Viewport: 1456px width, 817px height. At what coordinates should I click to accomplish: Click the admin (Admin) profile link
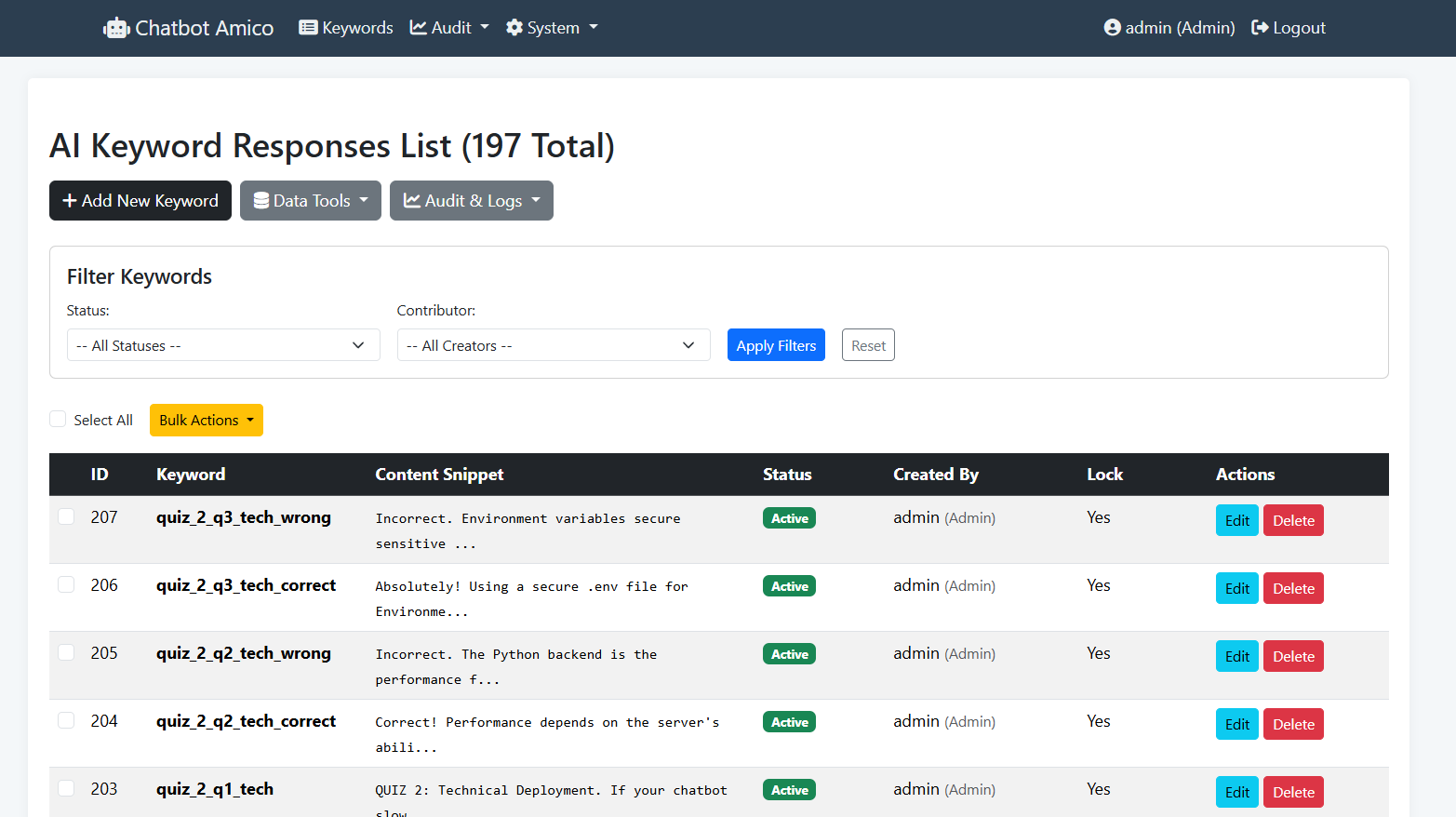tap(1169, 28)
